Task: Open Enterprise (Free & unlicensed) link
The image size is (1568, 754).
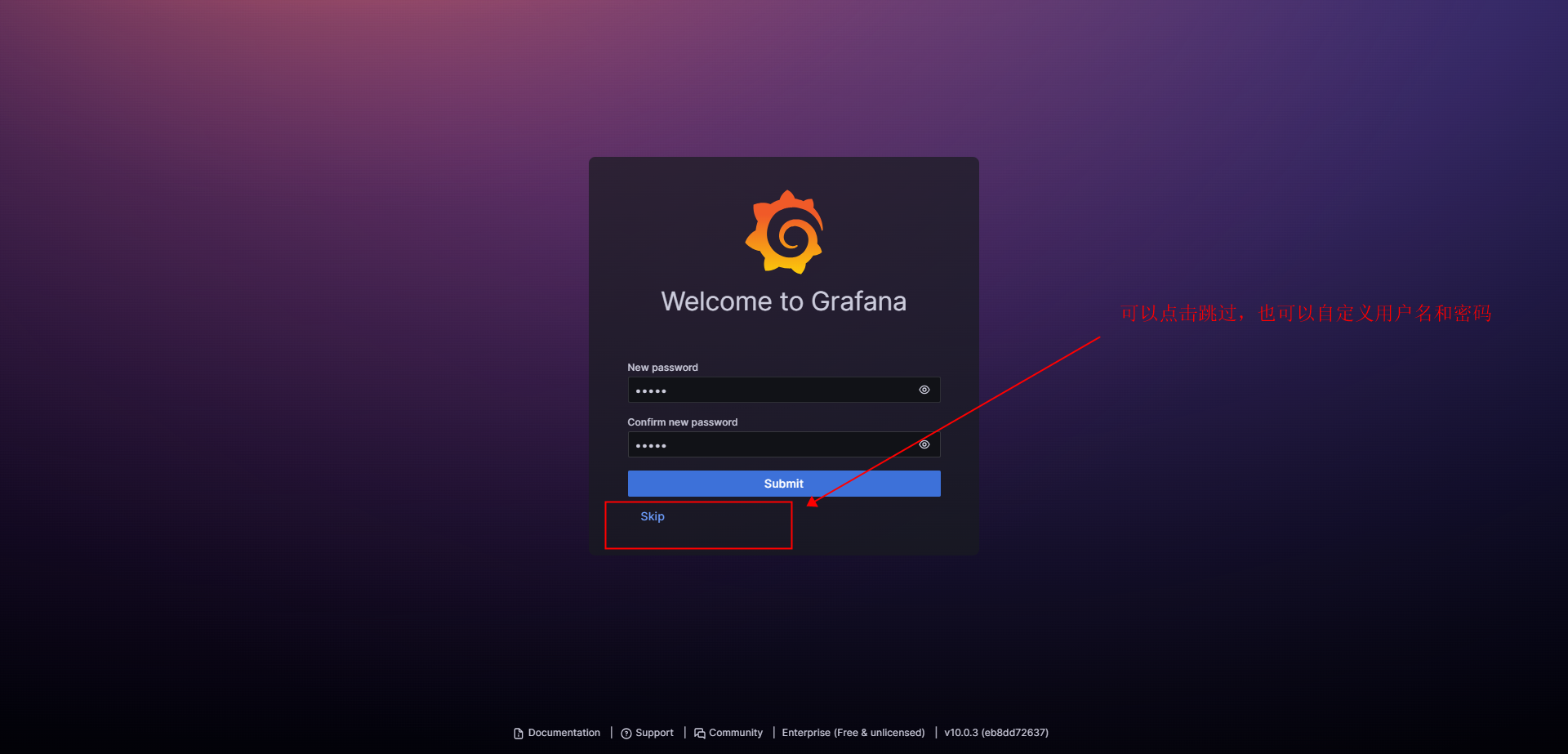Action: (x=853, y=733)
